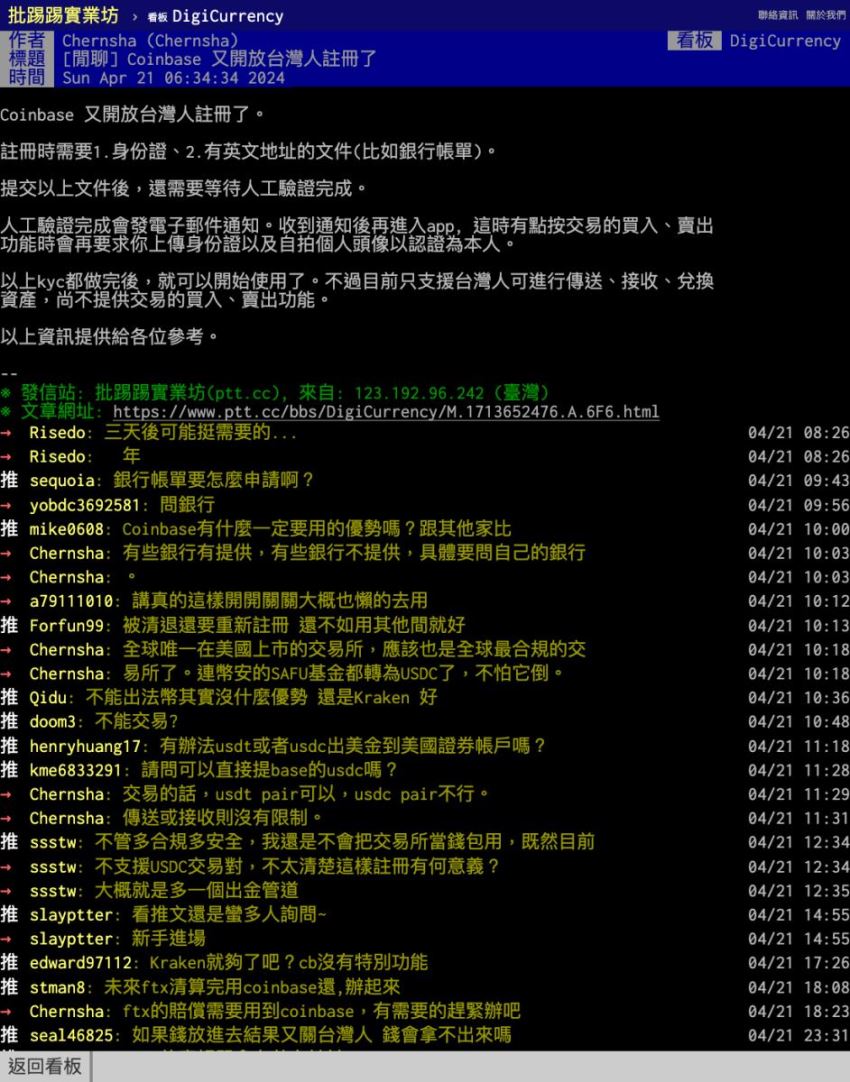Screen dimensions: 850x1082
Task: Click ssstw's comment '不支援USDC交易對'
Action: (297, 867)
